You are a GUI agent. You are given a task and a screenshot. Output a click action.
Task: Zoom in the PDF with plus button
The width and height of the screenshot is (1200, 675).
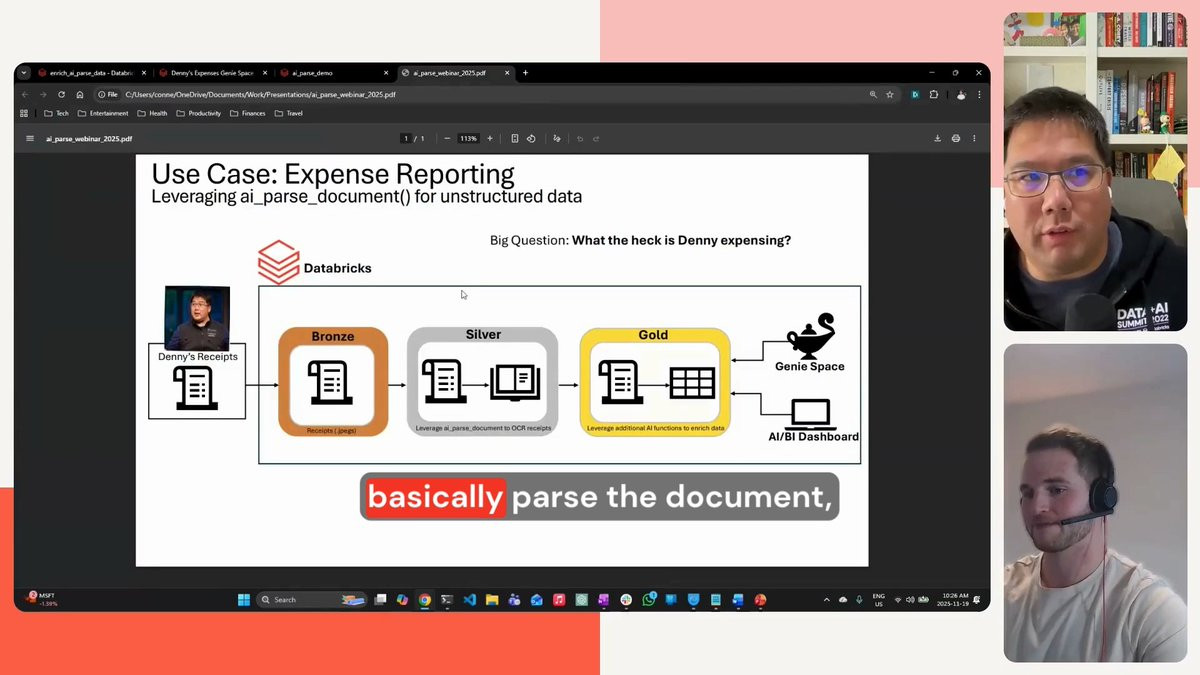point(490,139)
